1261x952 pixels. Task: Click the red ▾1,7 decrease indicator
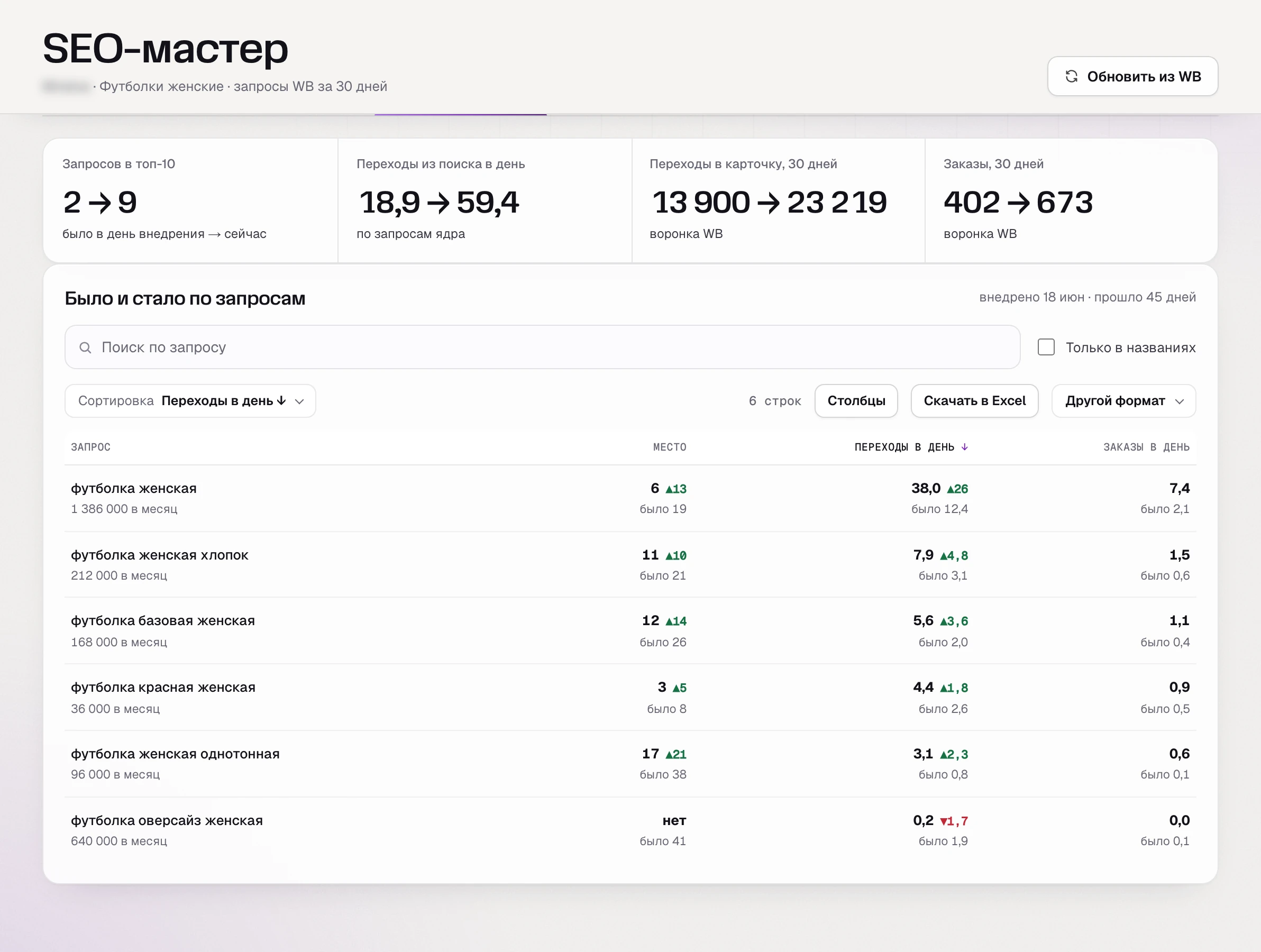954,821
